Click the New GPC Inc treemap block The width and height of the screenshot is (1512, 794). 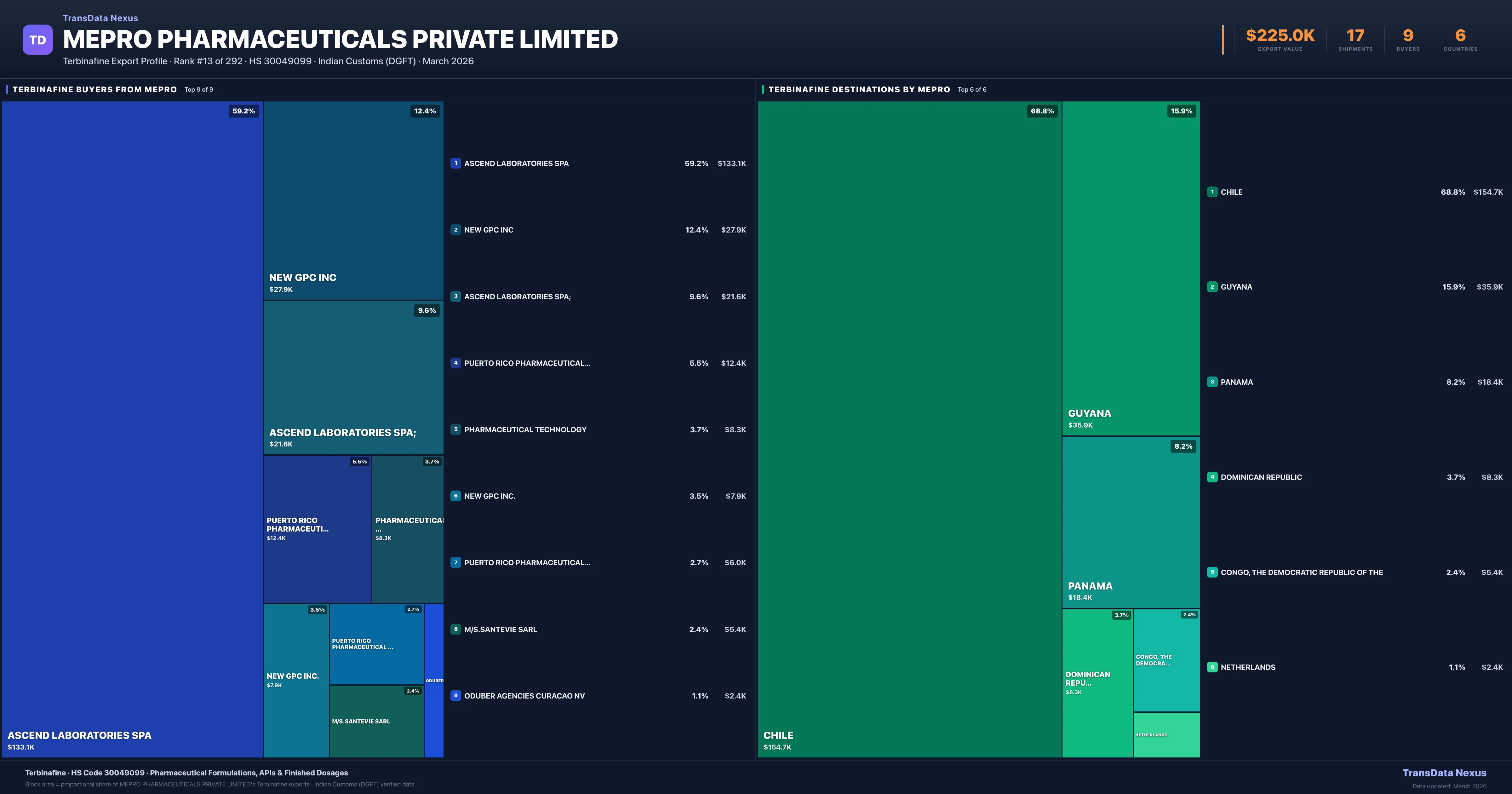click(353, 200)
